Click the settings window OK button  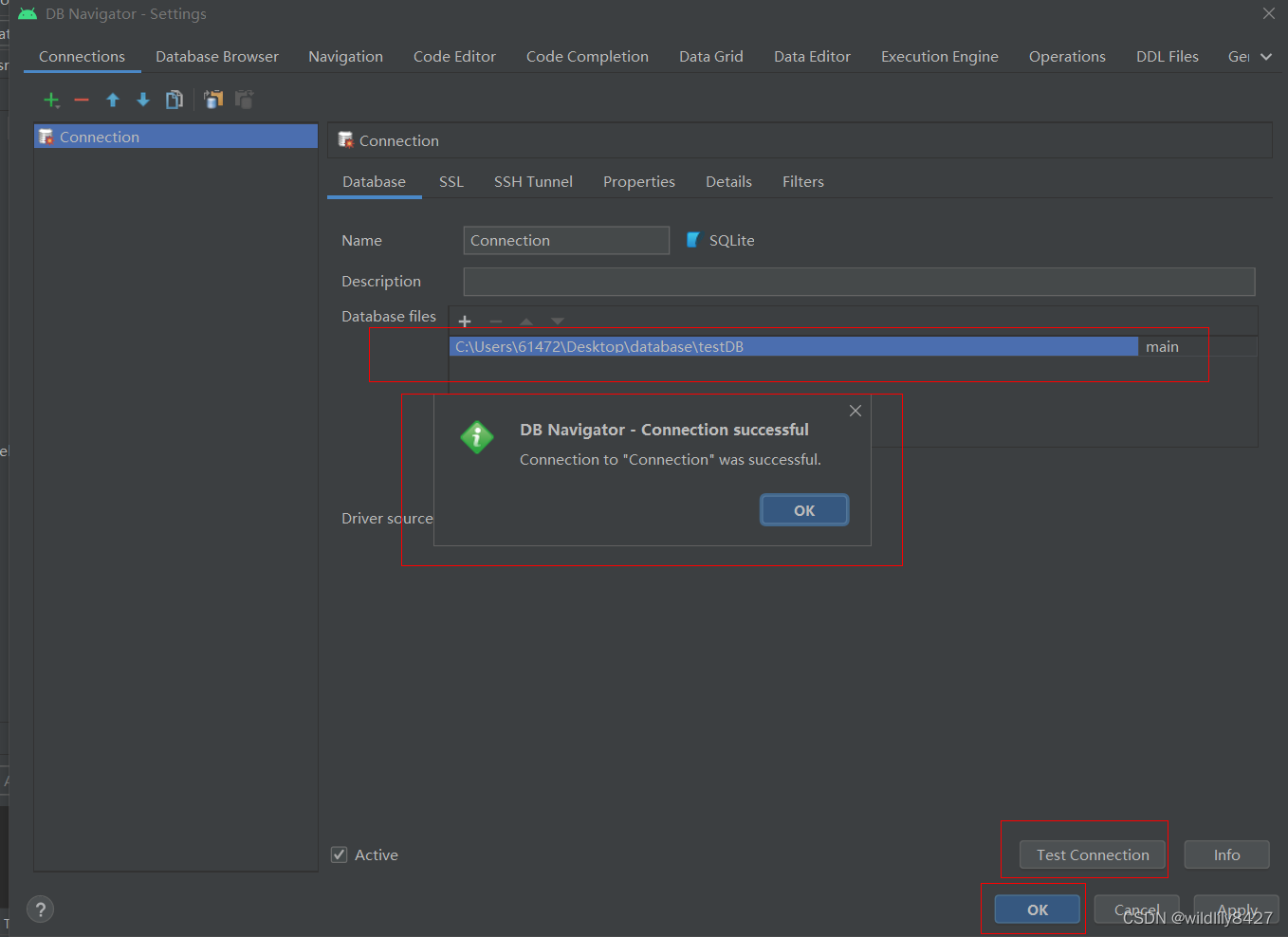pos(1038,909)
